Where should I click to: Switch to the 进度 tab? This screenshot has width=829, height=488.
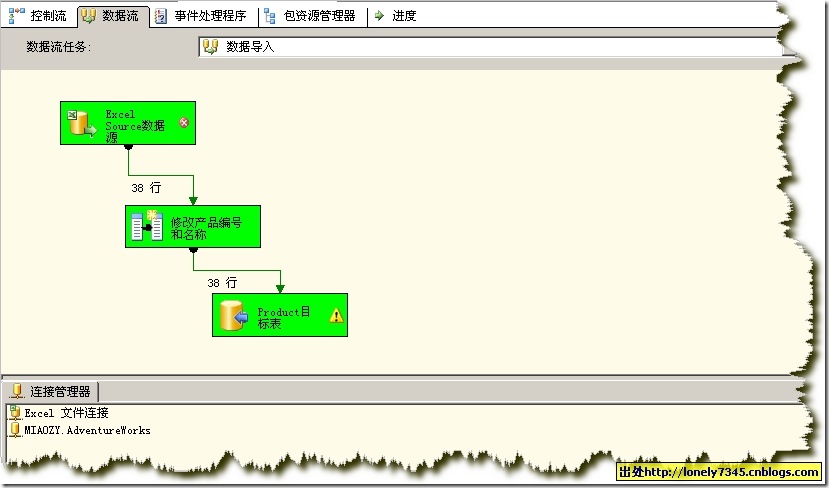(395, 16)
